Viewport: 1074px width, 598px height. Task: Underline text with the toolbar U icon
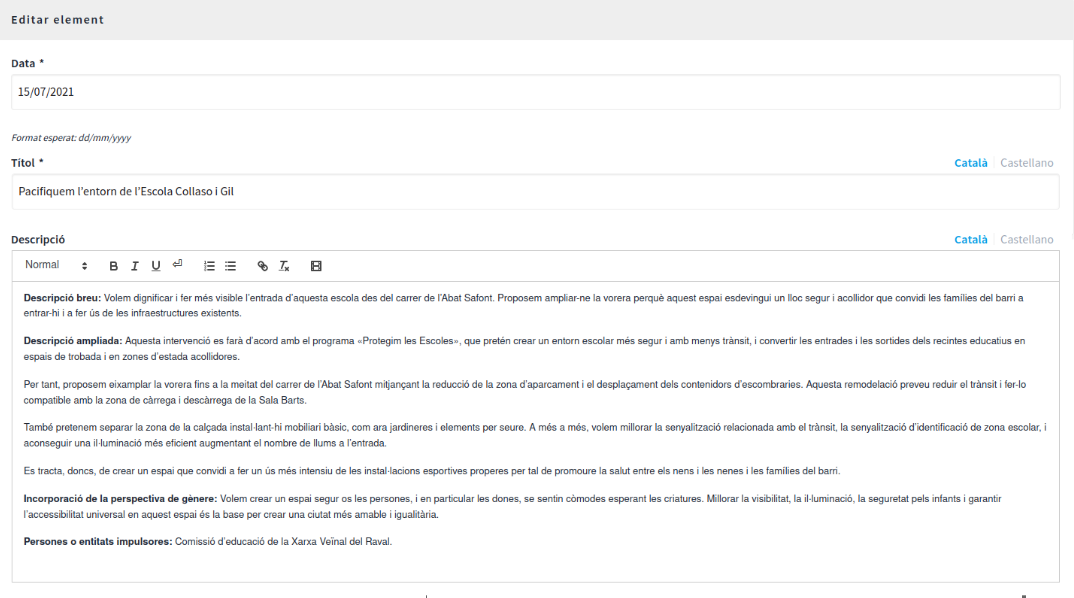[156, 266]
